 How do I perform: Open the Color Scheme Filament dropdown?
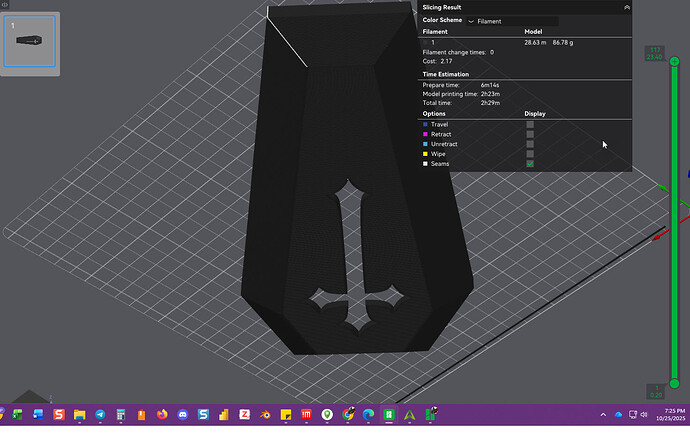tap(512, 21)
